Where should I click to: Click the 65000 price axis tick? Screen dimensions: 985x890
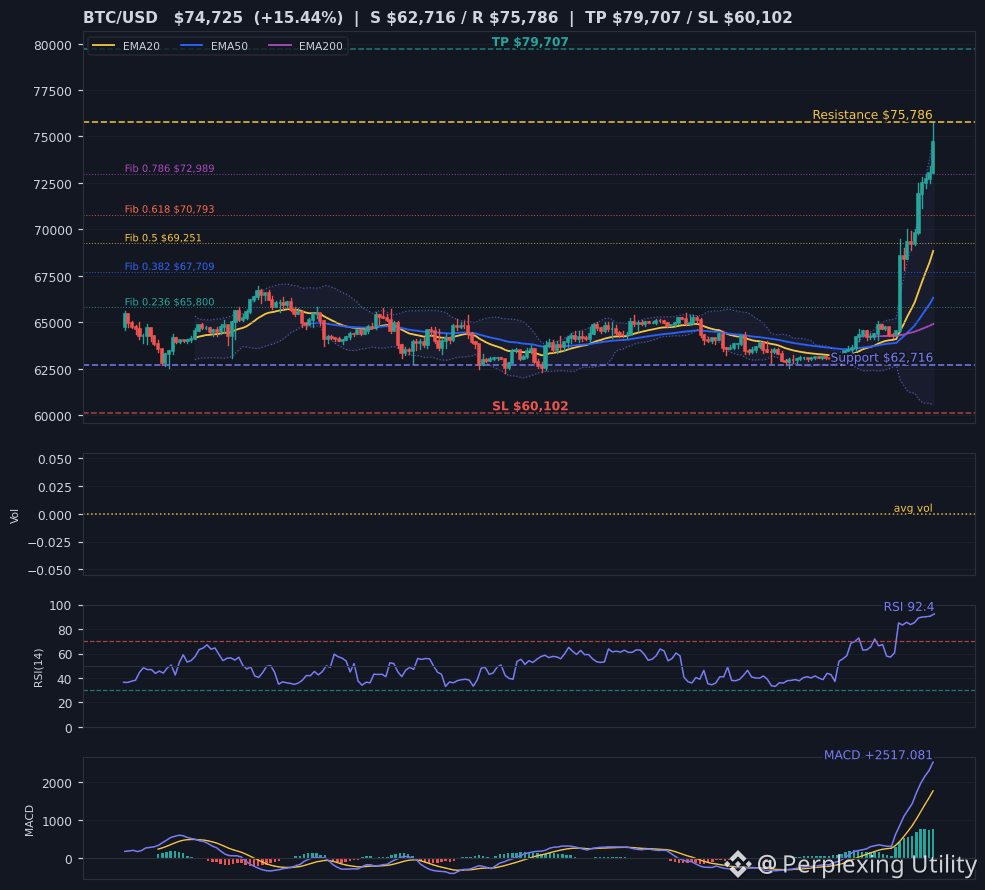click(x=53, y=323)
